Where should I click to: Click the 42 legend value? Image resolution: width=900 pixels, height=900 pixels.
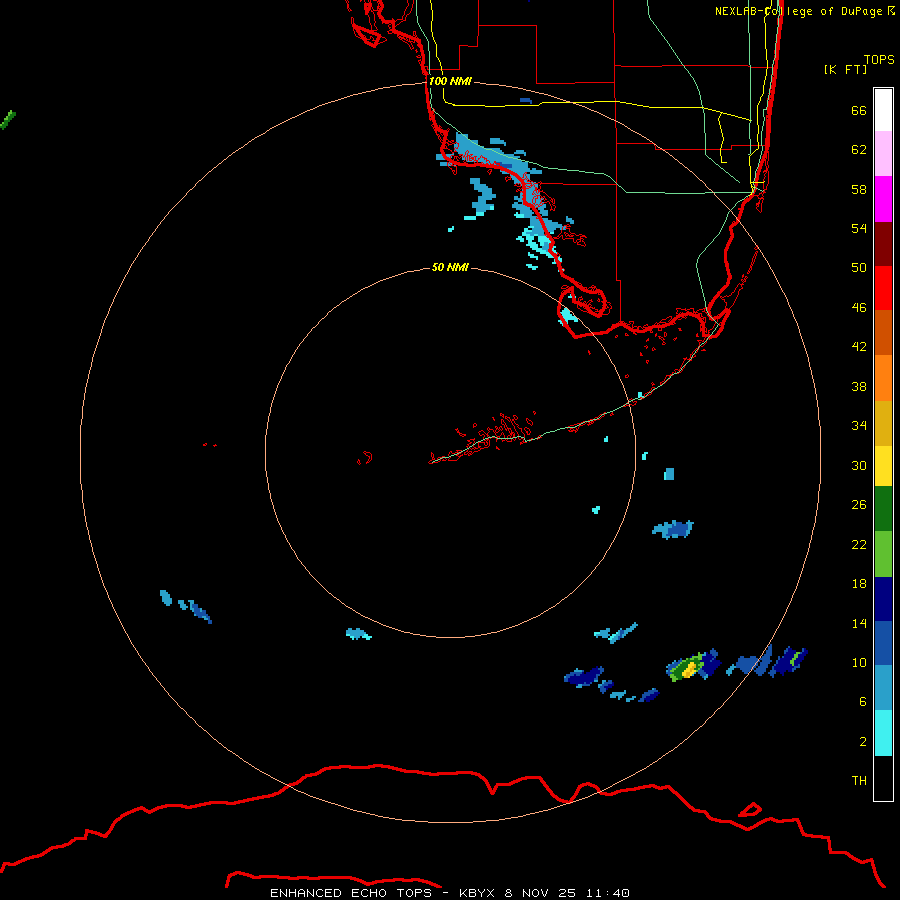pos(859,347)
